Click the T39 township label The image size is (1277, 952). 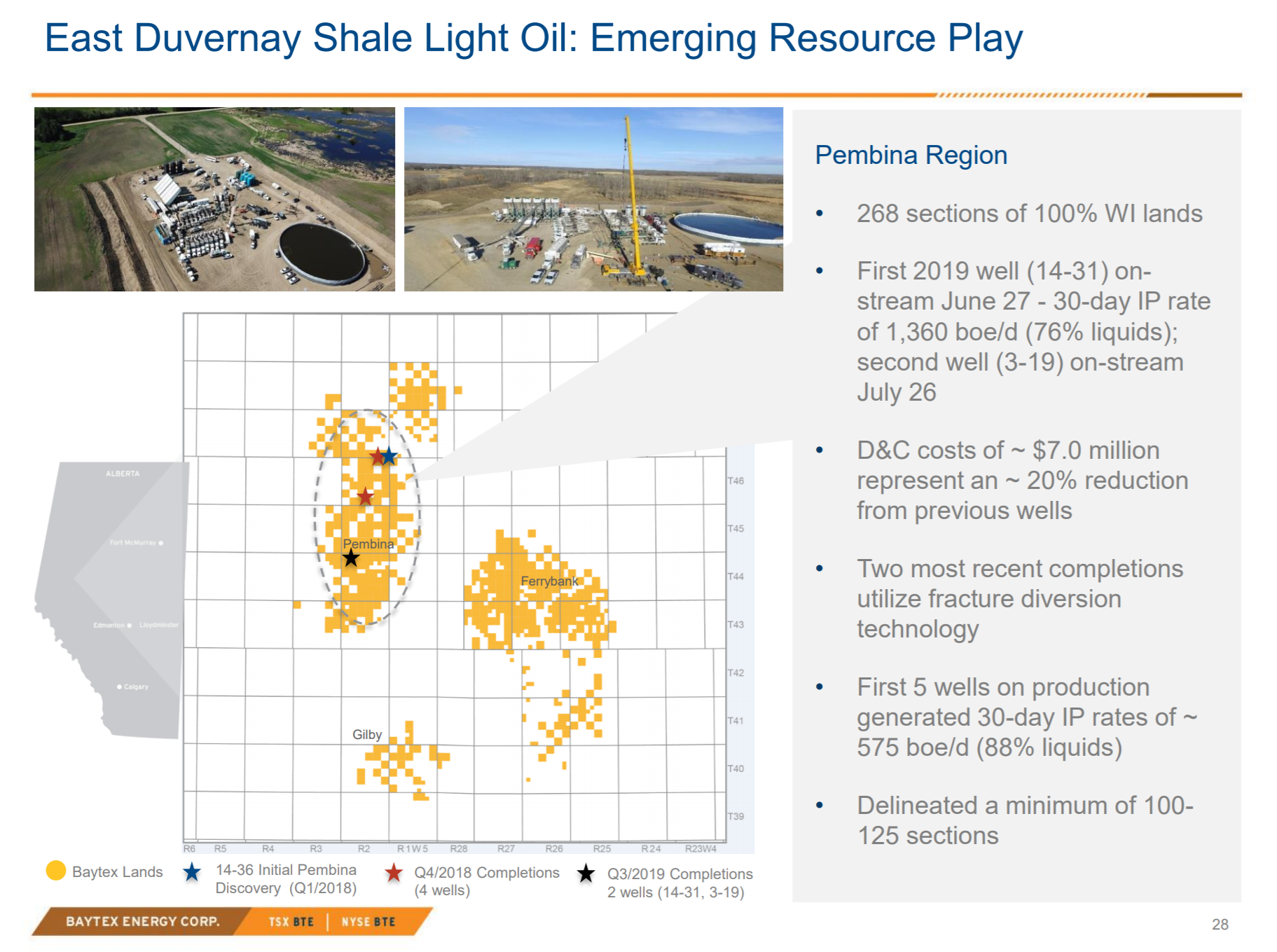[736, 817]
